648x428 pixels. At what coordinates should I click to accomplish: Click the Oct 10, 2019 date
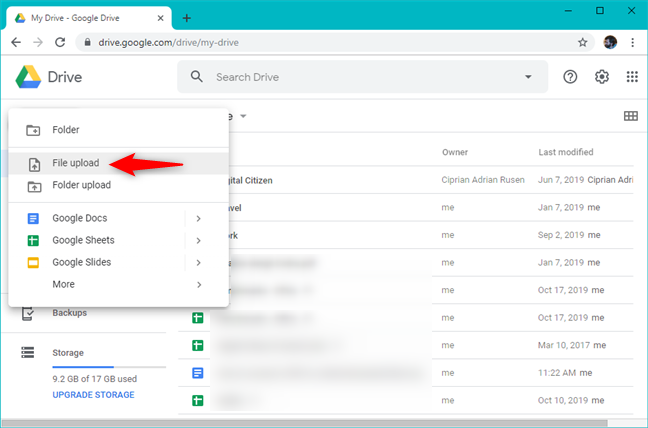tap(562, 400)
